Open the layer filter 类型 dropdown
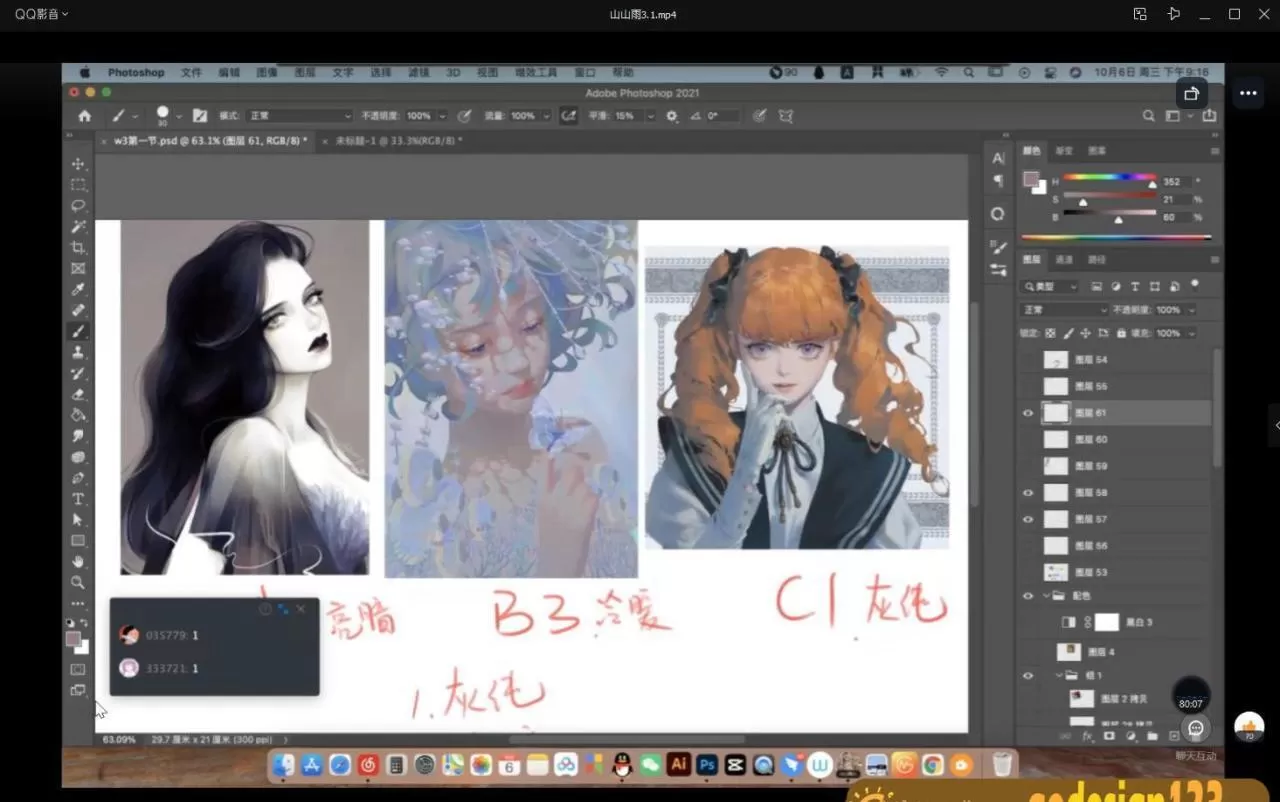Viewport: 1280px width, 802px height. (1050, 287)
